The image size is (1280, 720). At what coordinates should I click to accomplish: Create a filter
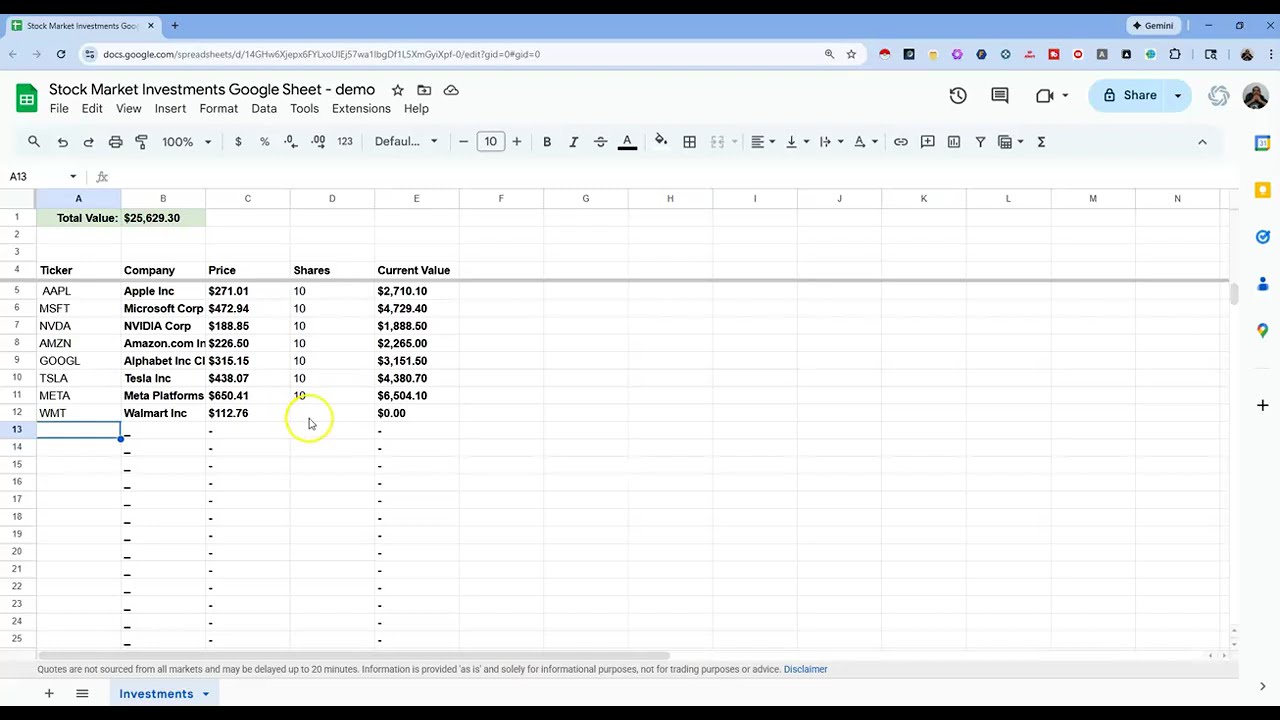980,142
